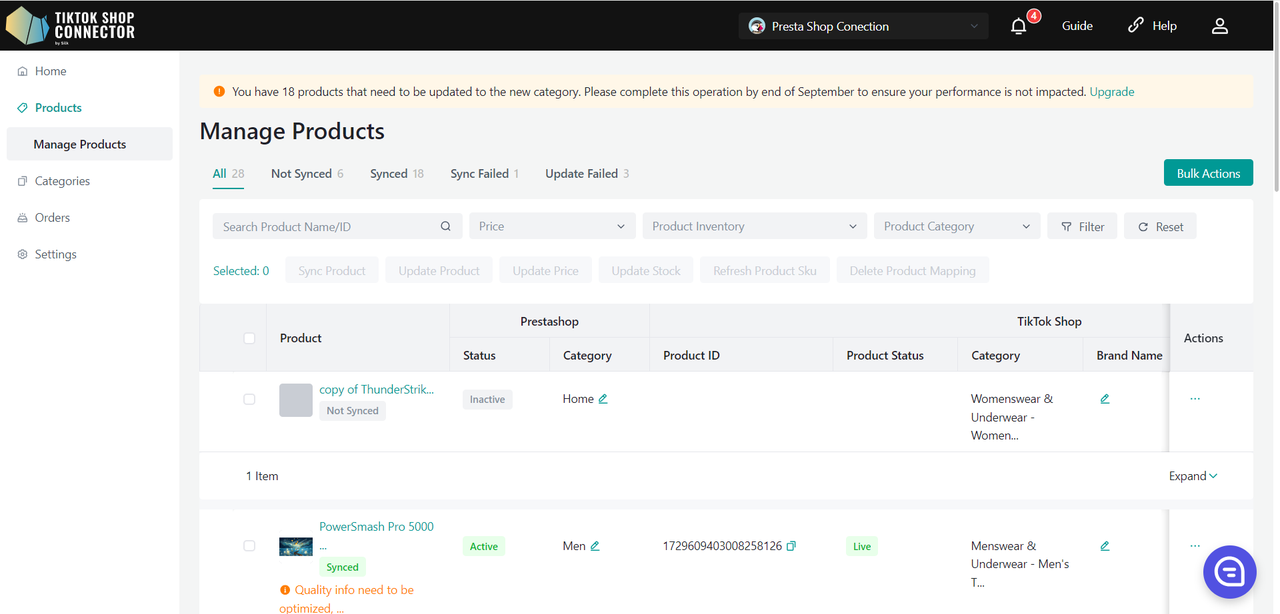Switch to the All products tab
The height and width of the screenshot is (614, 1280).
(x=228, y=173)
